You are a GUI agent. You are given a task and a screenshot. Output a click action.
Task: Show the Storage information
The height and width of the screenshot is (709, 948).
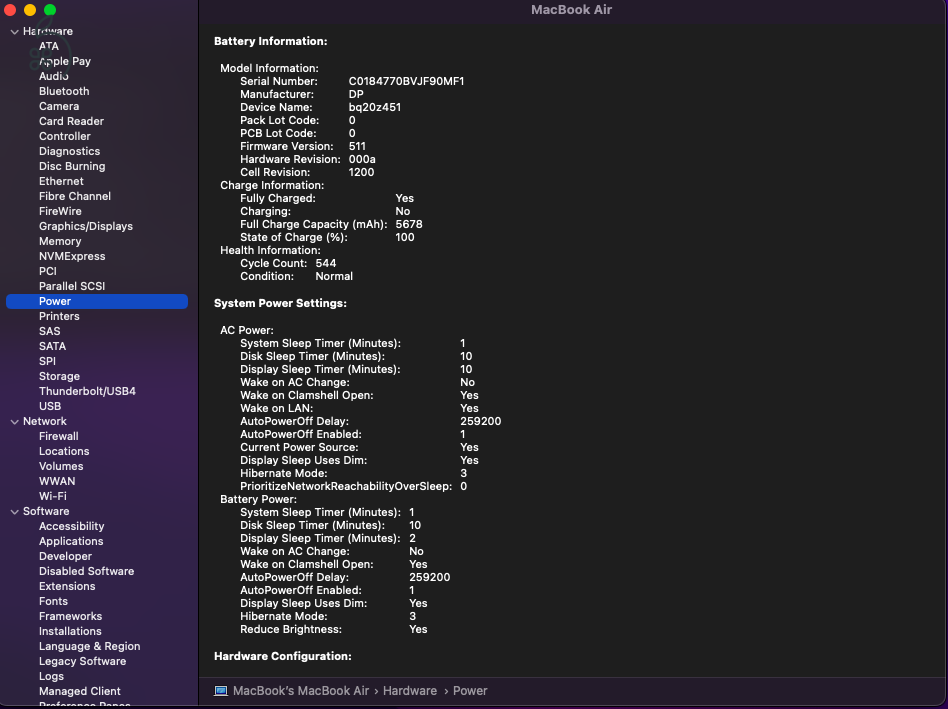pos(59,376)
